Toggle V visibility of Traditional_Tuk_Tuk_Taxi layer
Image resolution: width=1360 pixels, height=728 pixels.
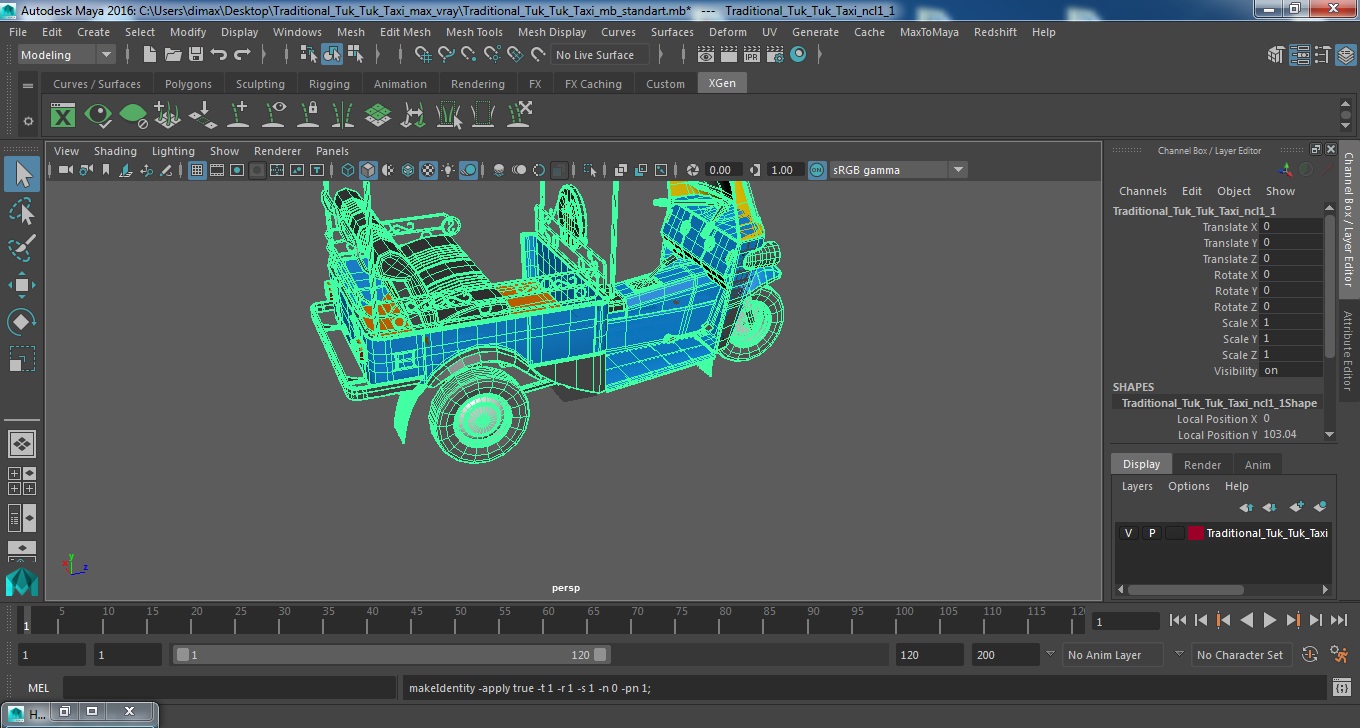[1128, 533]
